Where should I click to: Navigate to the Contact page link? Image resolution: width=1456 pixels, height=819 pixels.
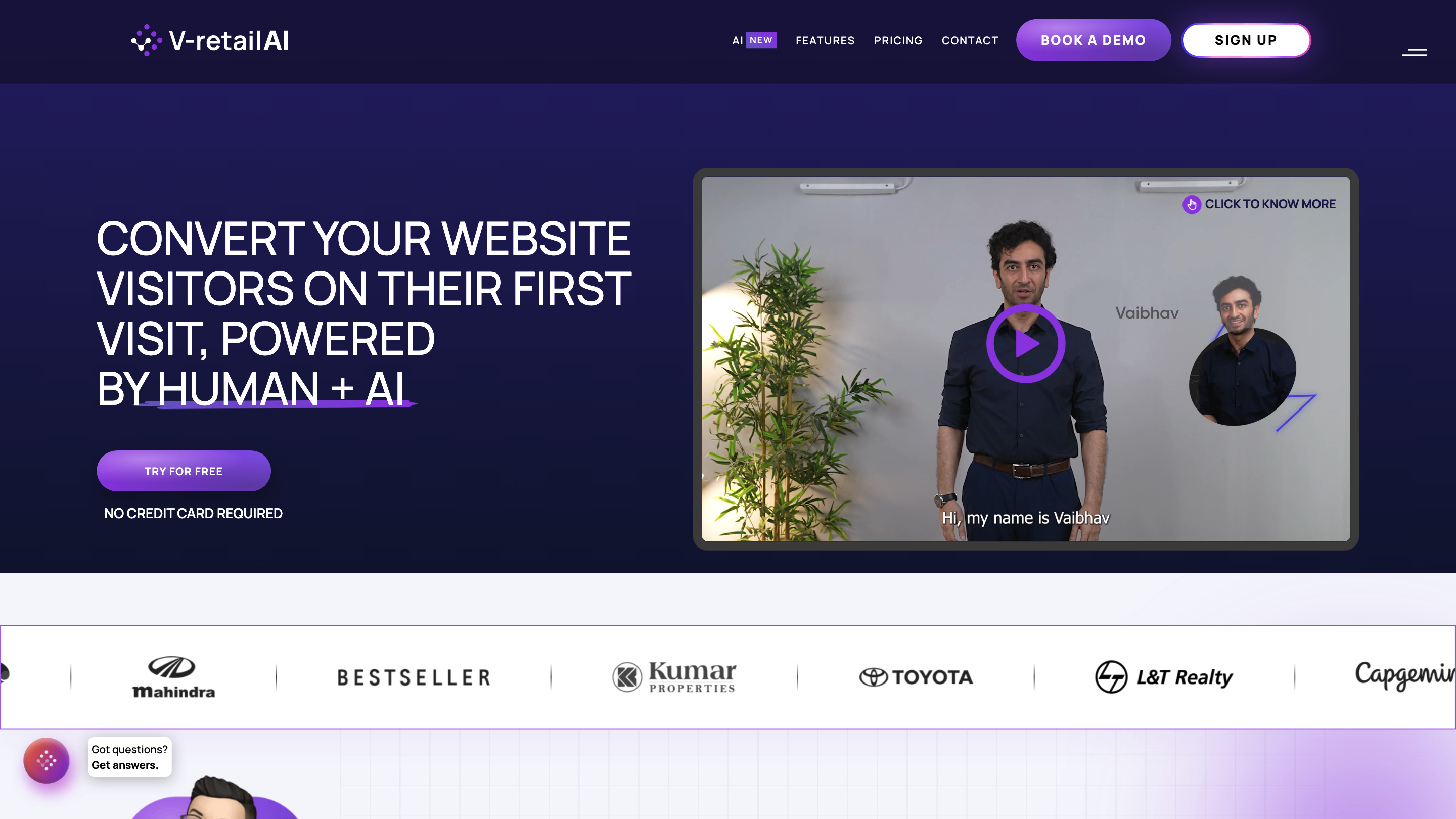click(970, 40)
